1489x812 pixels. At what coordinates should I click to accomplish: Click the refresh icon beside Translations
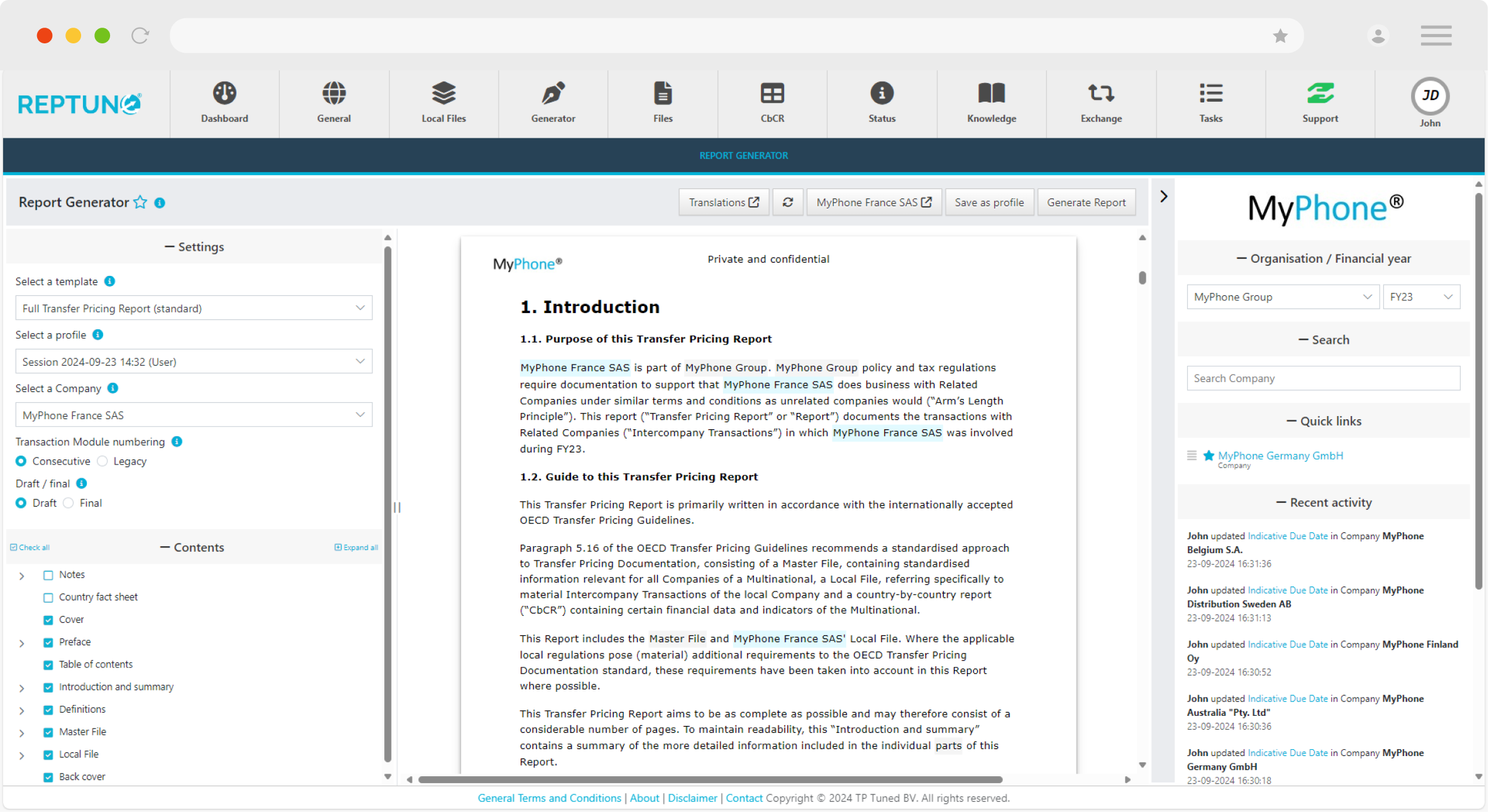(787, 202)
